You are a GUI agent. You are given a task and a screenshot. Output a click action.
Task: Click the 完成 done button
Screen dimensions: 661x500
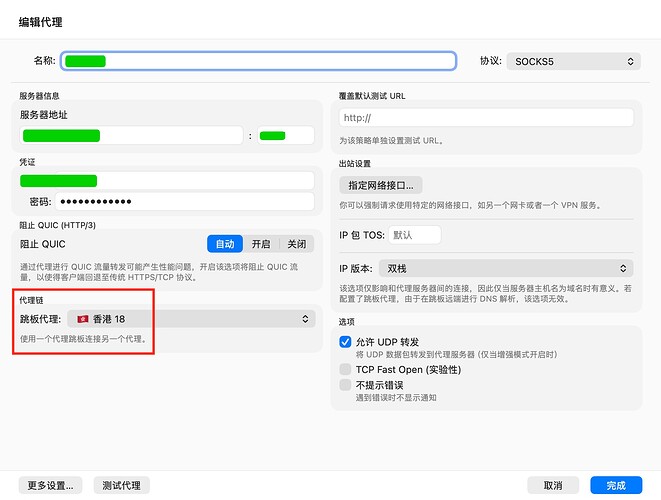616,485
